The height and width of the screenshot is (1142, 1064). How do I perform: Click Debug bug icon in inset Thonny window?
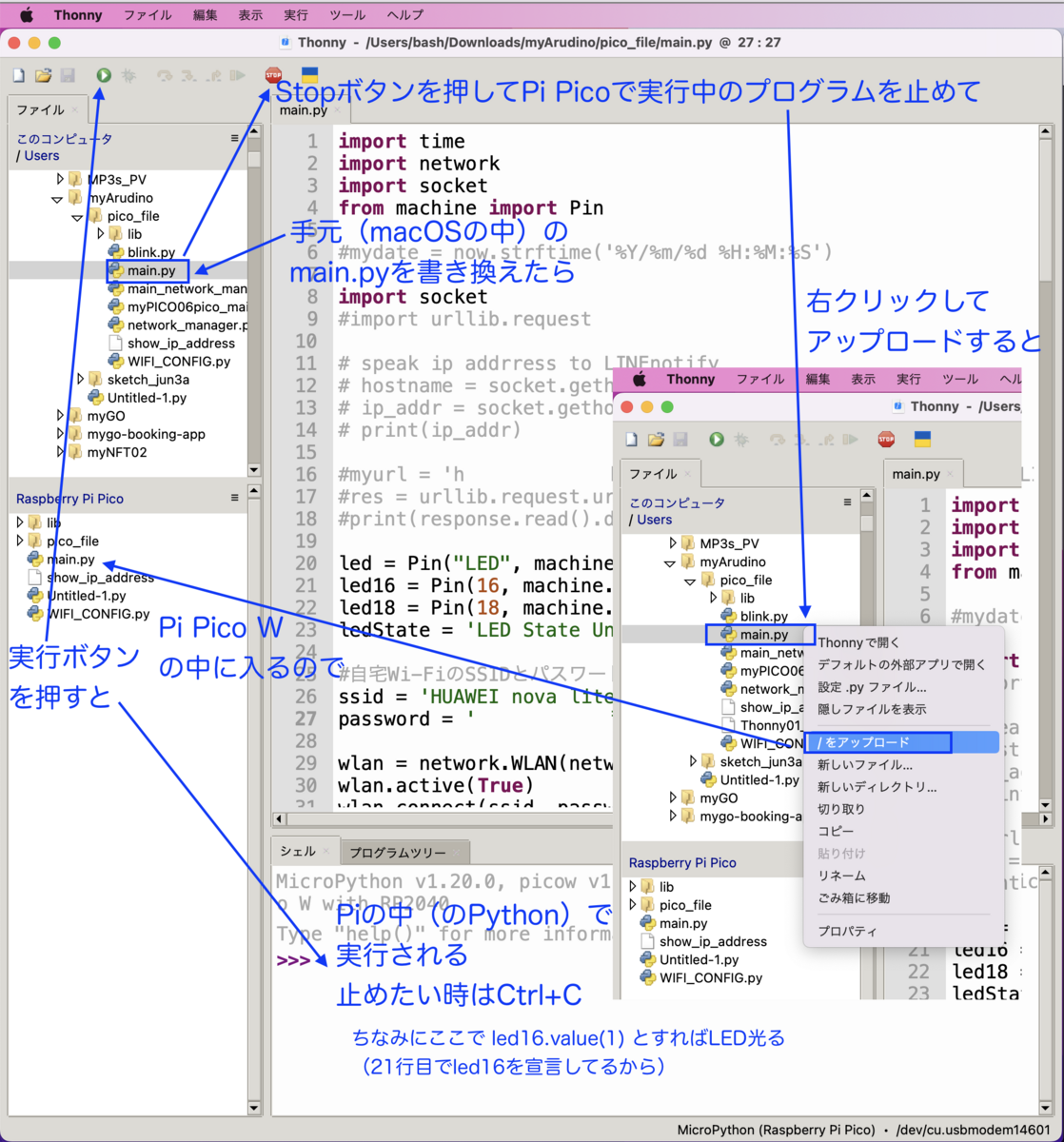[741, 439]
